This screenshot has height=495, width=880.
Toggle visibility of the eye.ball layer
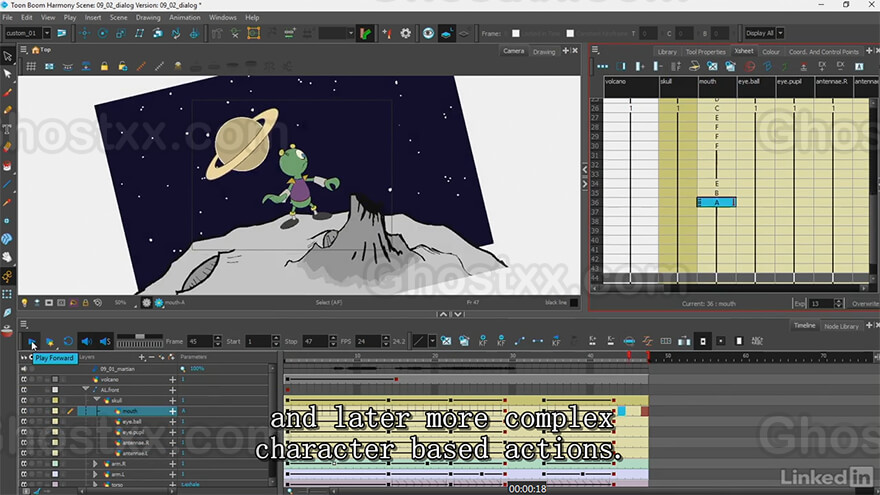[24, 421]
